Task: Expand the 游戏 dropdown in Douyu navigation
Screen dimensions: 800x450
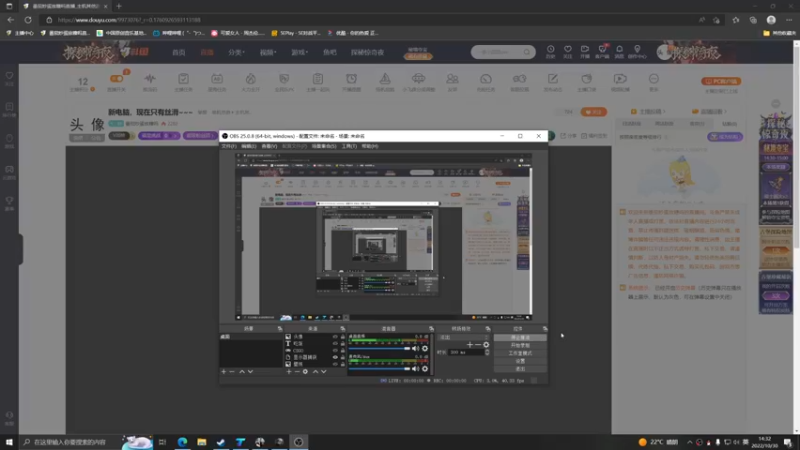Action: click(x=299, y=52)
